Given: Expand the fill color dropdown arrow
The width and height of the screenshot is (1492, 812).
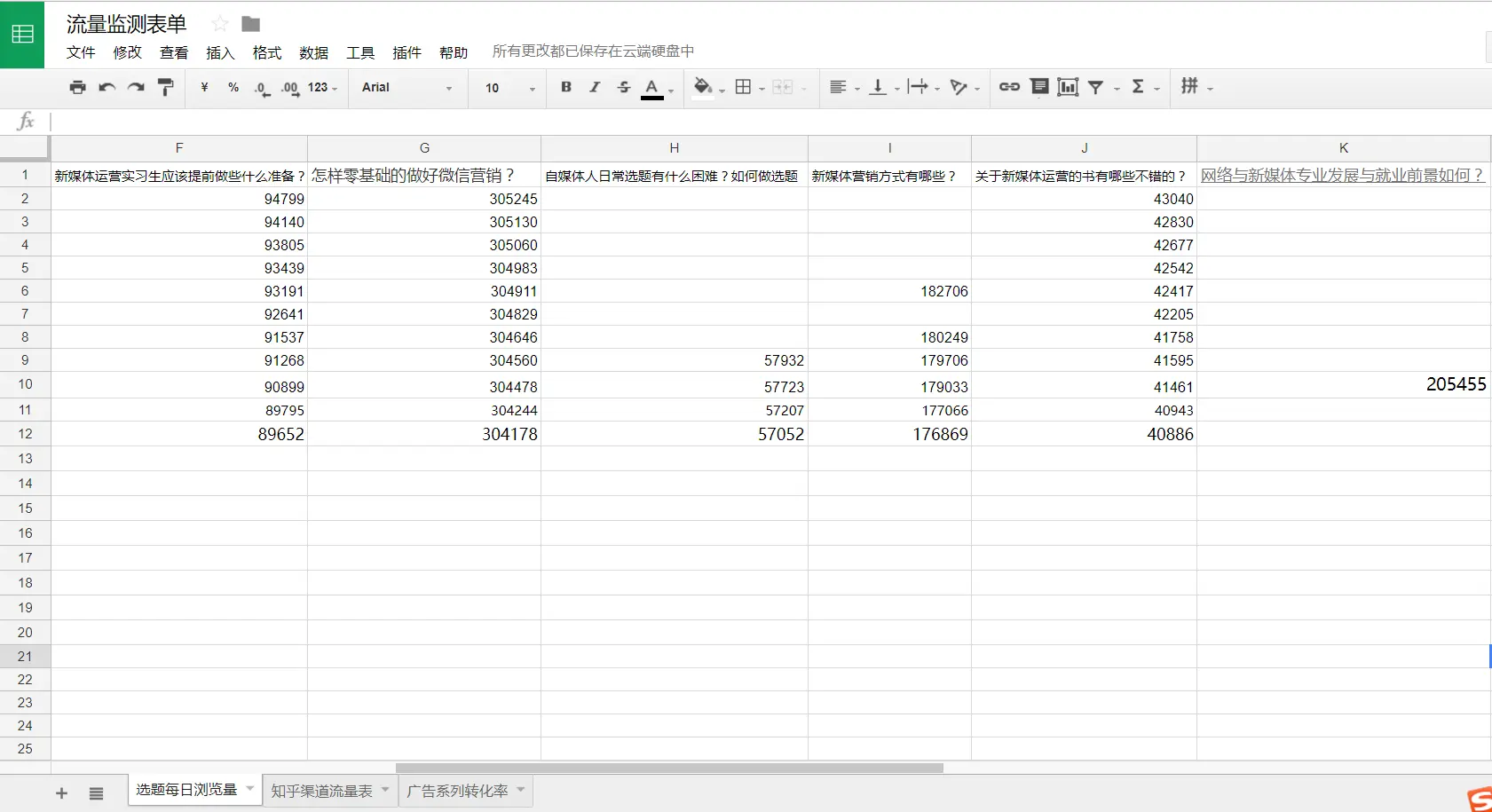Looking at the screenshot, I should tap(722, 90).
